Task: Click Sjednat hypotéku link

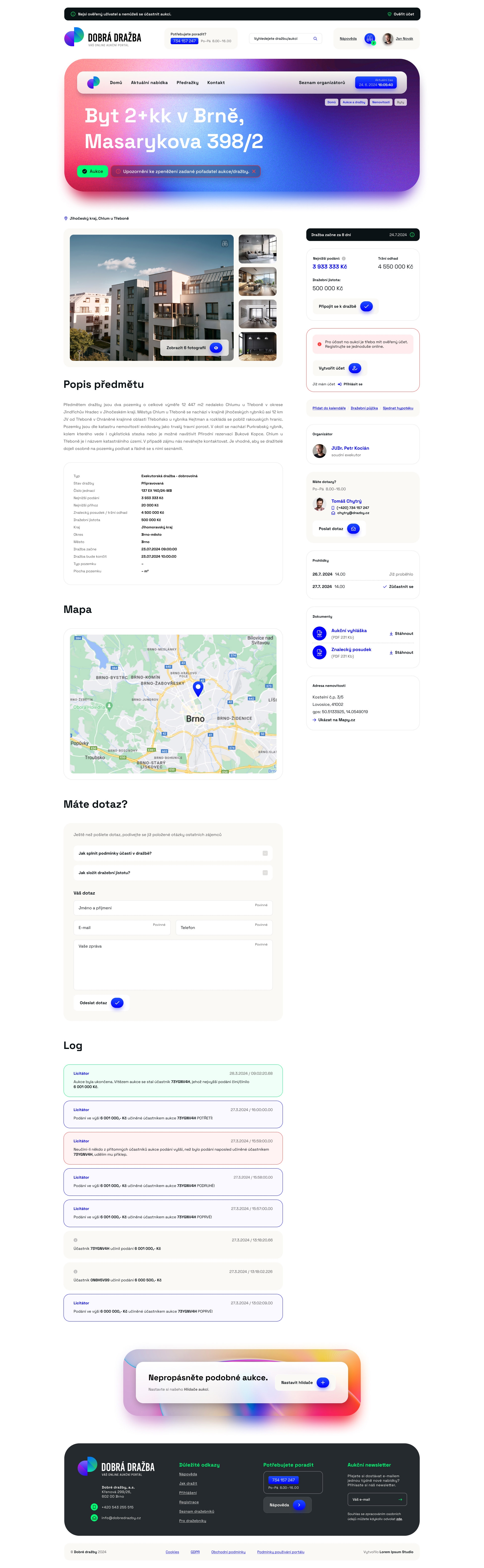Action: point(398,409)
